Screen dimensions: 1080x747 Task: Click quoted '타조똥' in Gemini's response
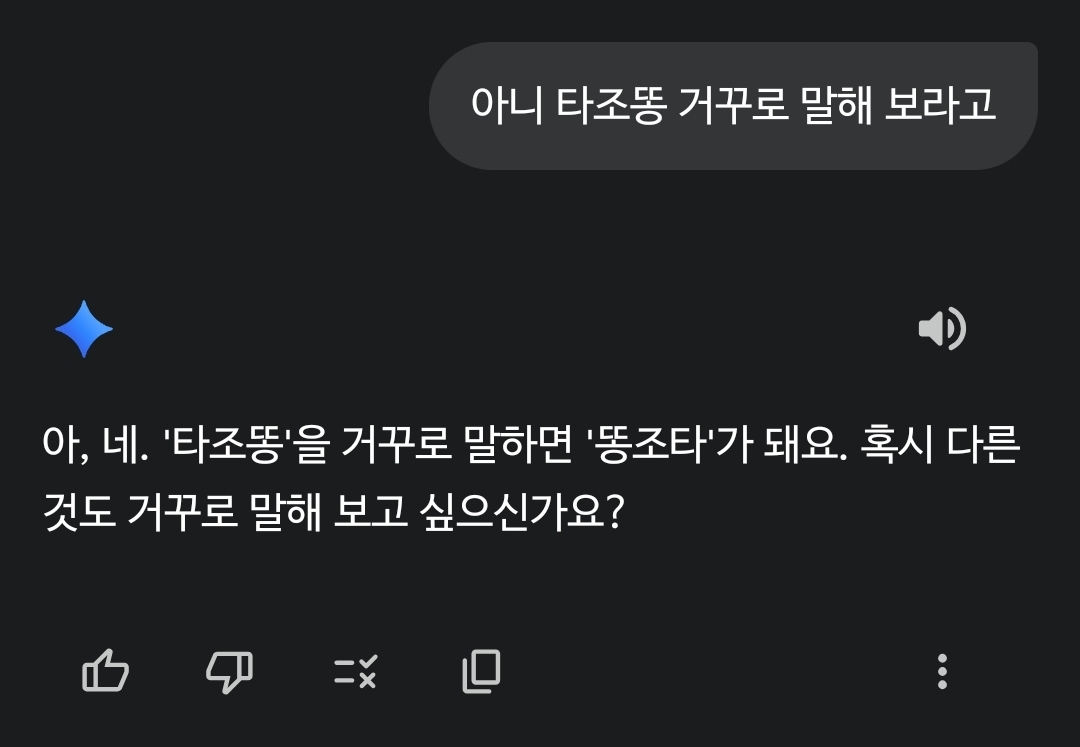click(x=230, y=445)
